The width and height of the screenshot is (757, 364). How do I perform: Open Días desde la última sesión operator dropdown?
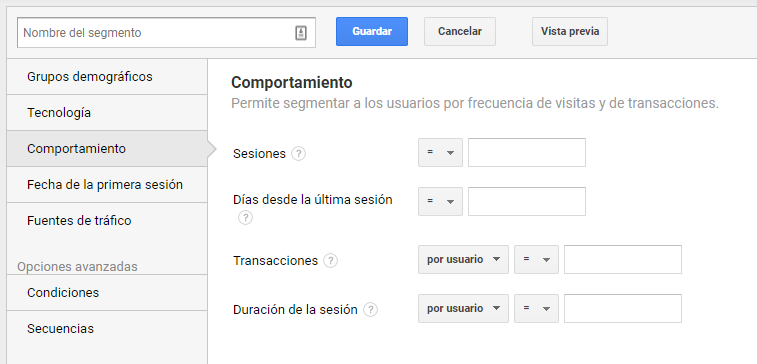[x=440, y=201]
